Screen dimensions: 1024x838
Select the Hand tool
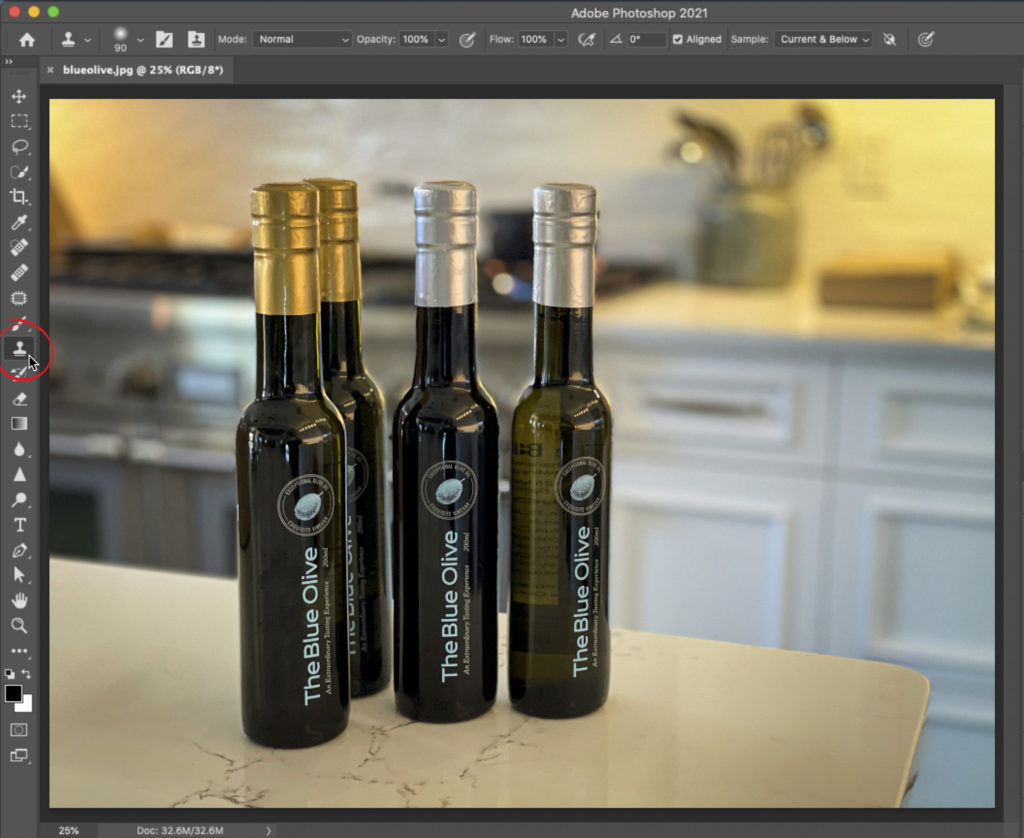(x=19, y=600)
